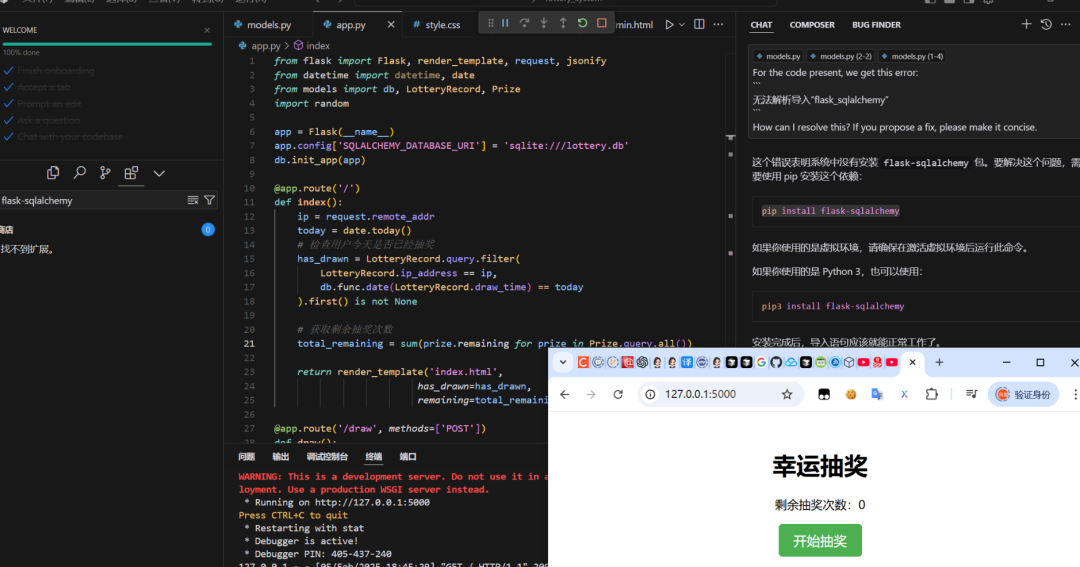The height and width of the screenshot is (567, 1080).
Task: Open browser extensions puzzle icon
Action: pos(931,394)
